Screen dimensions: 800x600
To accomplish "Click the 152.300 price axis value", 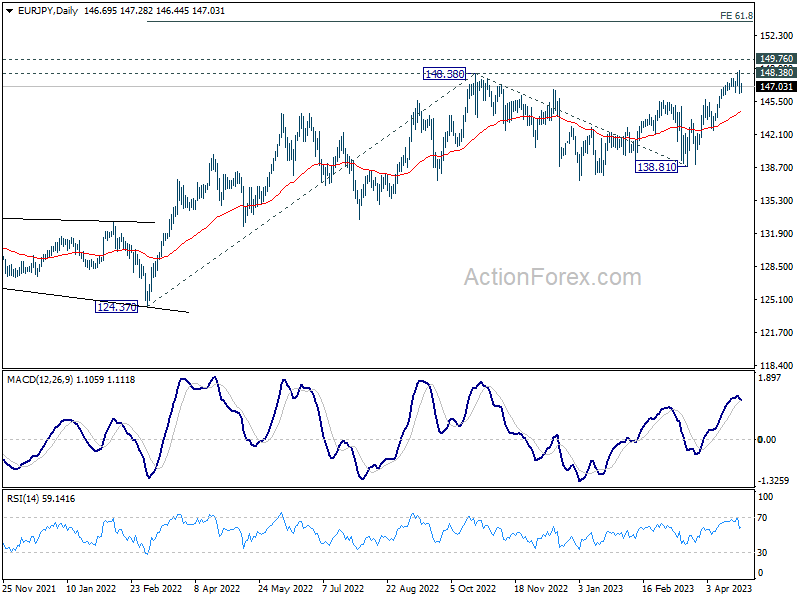I will point(777,36).
